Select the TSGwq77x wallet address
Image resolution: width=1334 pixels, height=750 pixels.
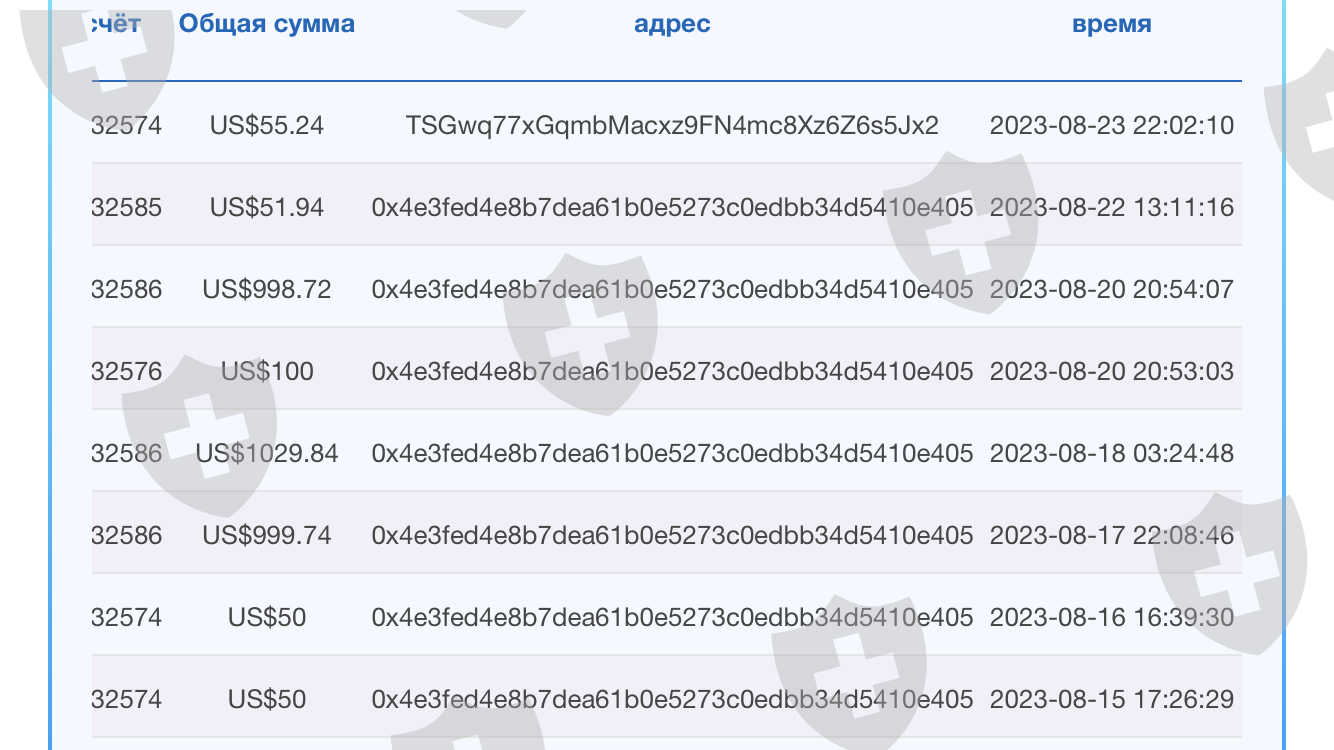coord(672,125)
